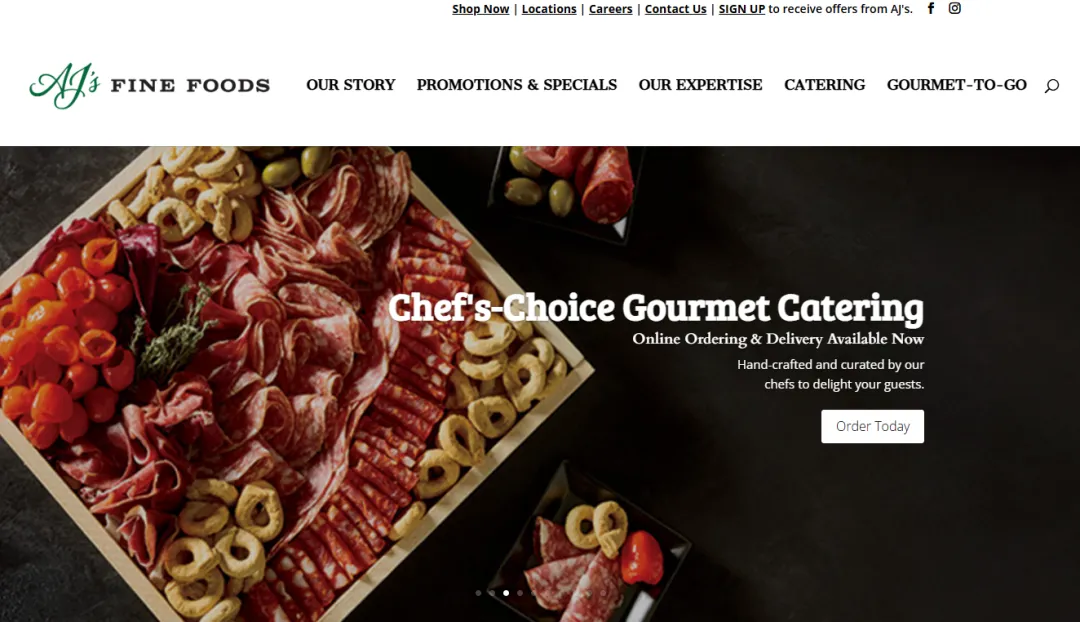
Task: Click the AJ's Fine Foods logo
Action: [149, 85]
